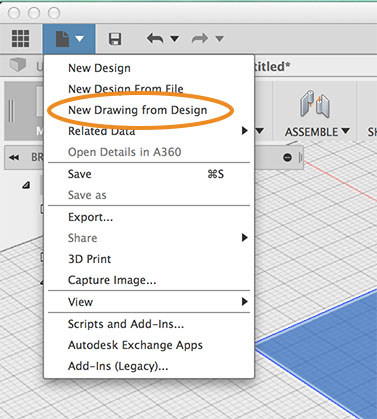Click the Undo arrow icon
This screenshot has width=377, height=419.
click(x=155, y=39)
